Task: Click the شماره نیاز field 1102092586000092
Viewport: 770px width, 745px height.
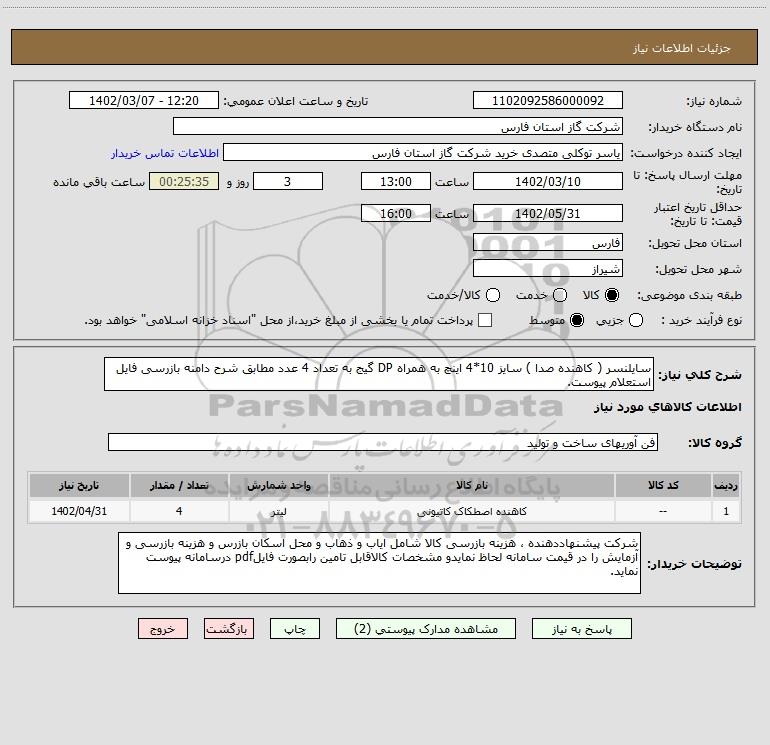Action: click(548, 101)
